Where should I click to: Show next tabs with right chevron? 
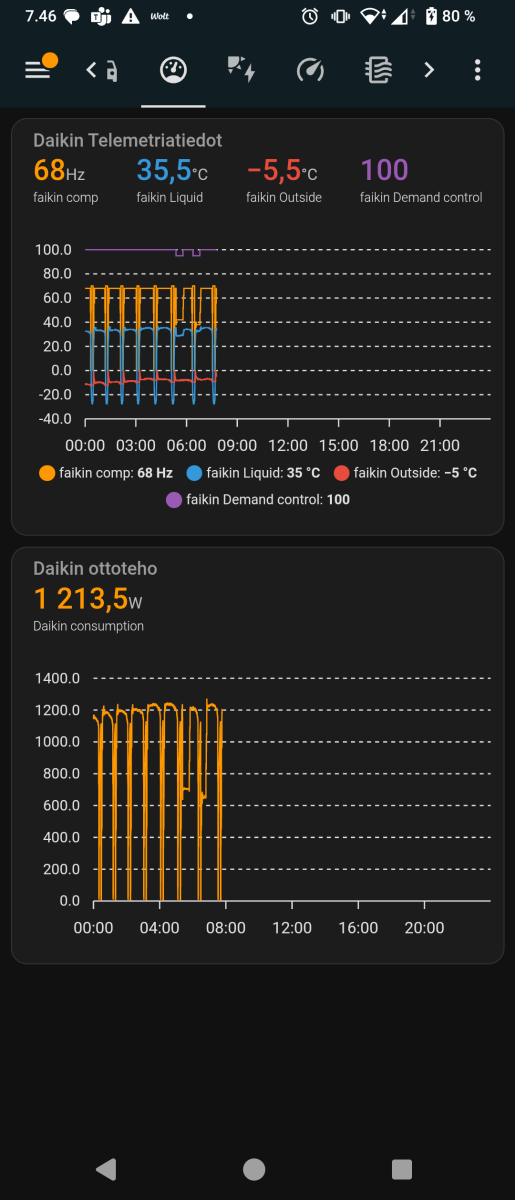[x=429, y=70]
